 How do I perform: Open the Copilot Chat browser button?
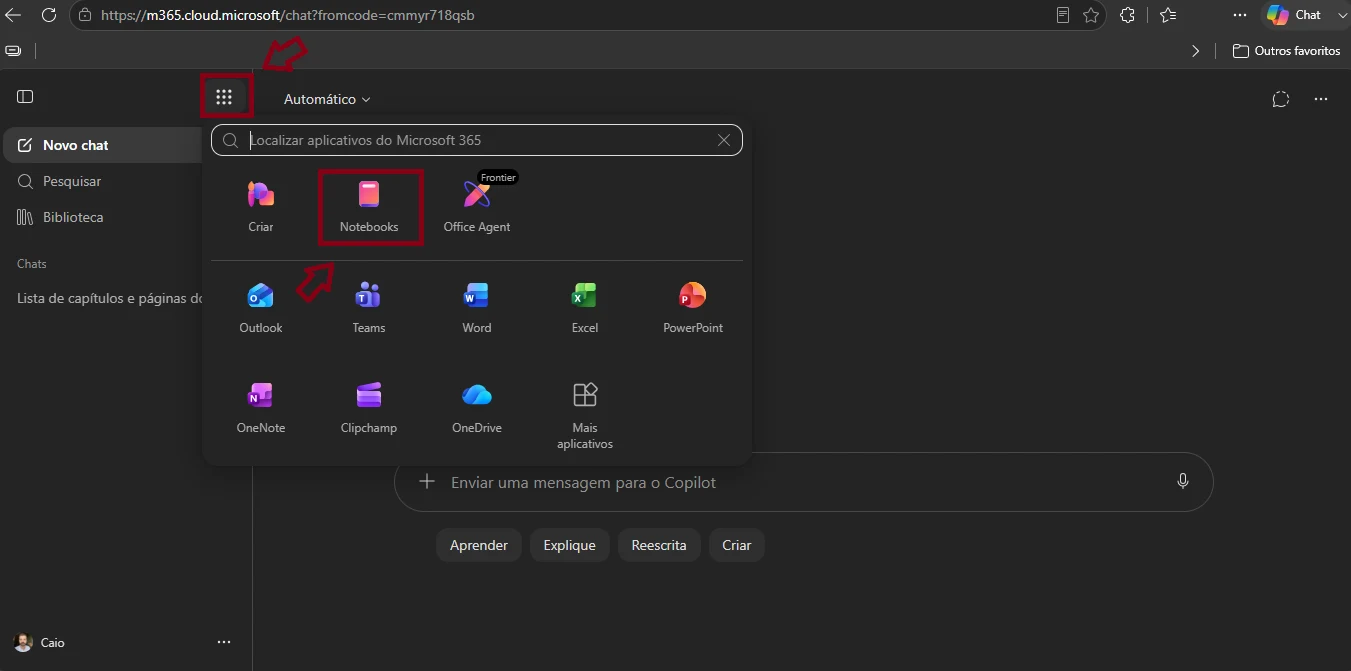(x=1294, y=15)
